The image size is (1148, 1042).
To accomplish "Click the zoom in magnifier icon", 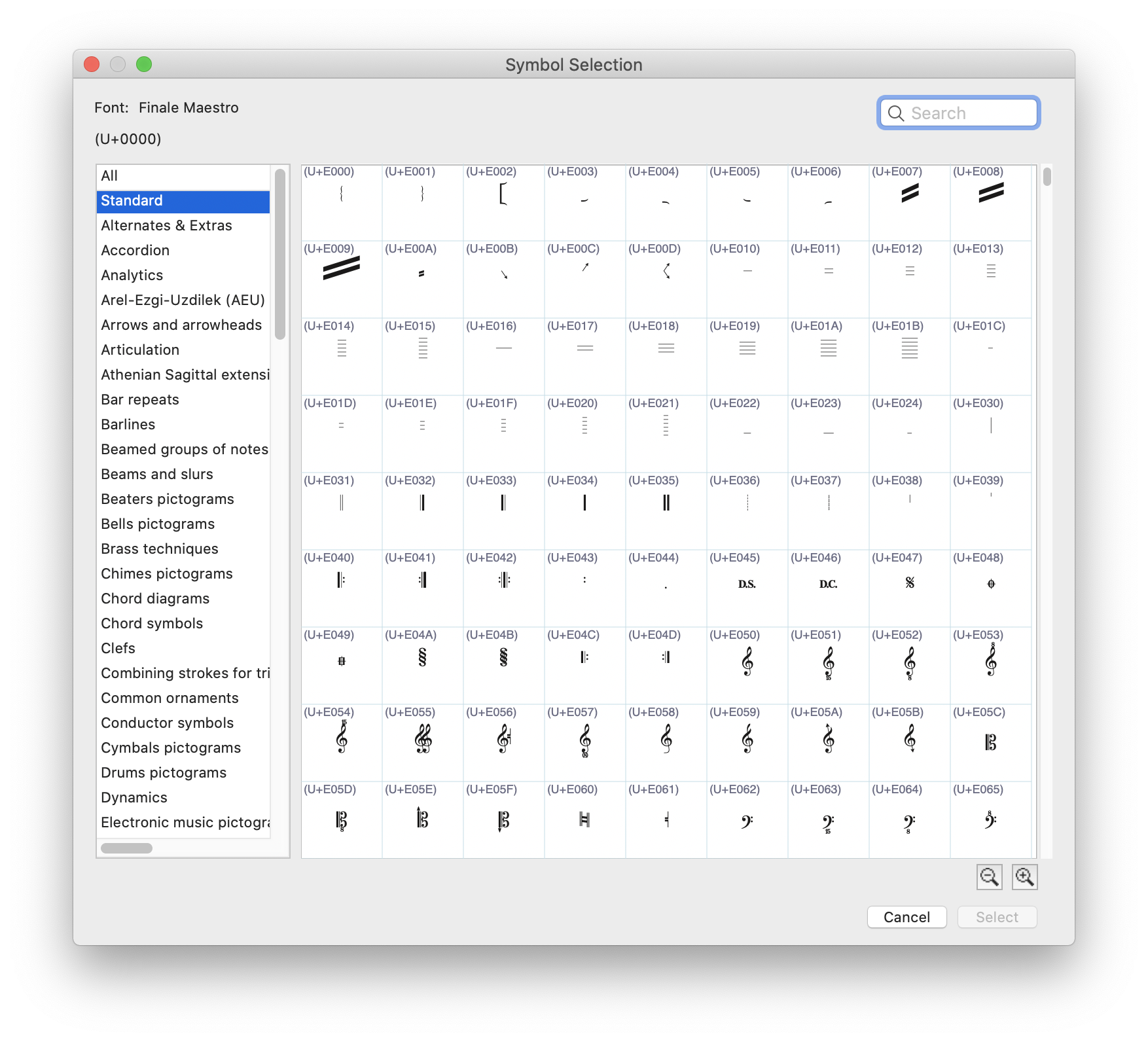I will click(1025, 877).
